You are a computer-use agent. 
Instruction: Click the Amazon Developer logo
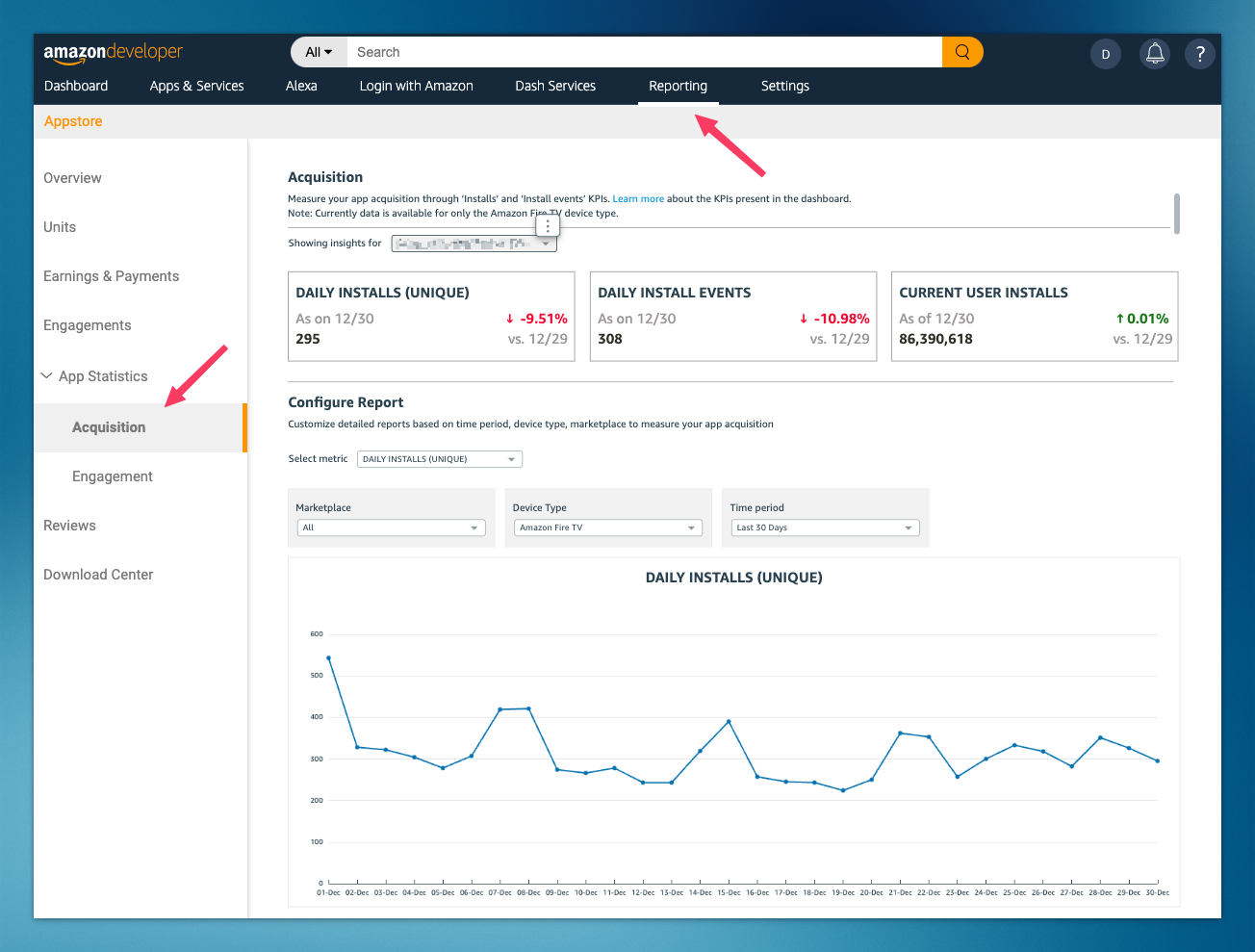pyautogui.click(x=113, y=52)
